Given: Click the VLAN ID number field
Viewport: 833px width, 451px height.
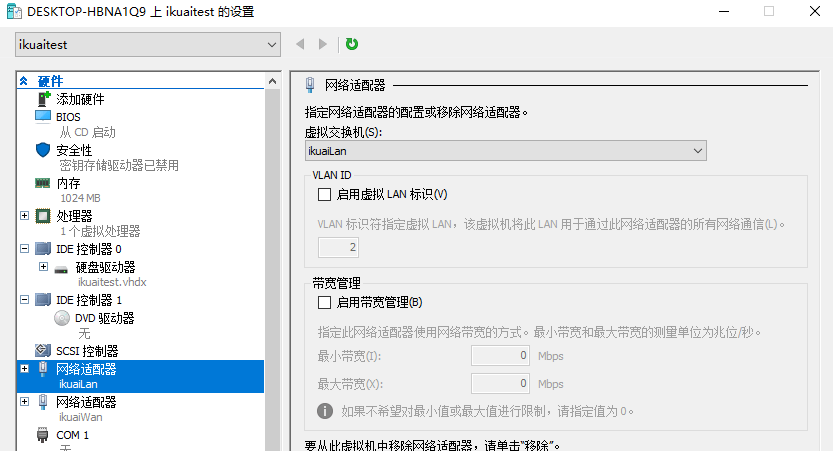Looking at the screenshot, I should [x=338, y=248].
